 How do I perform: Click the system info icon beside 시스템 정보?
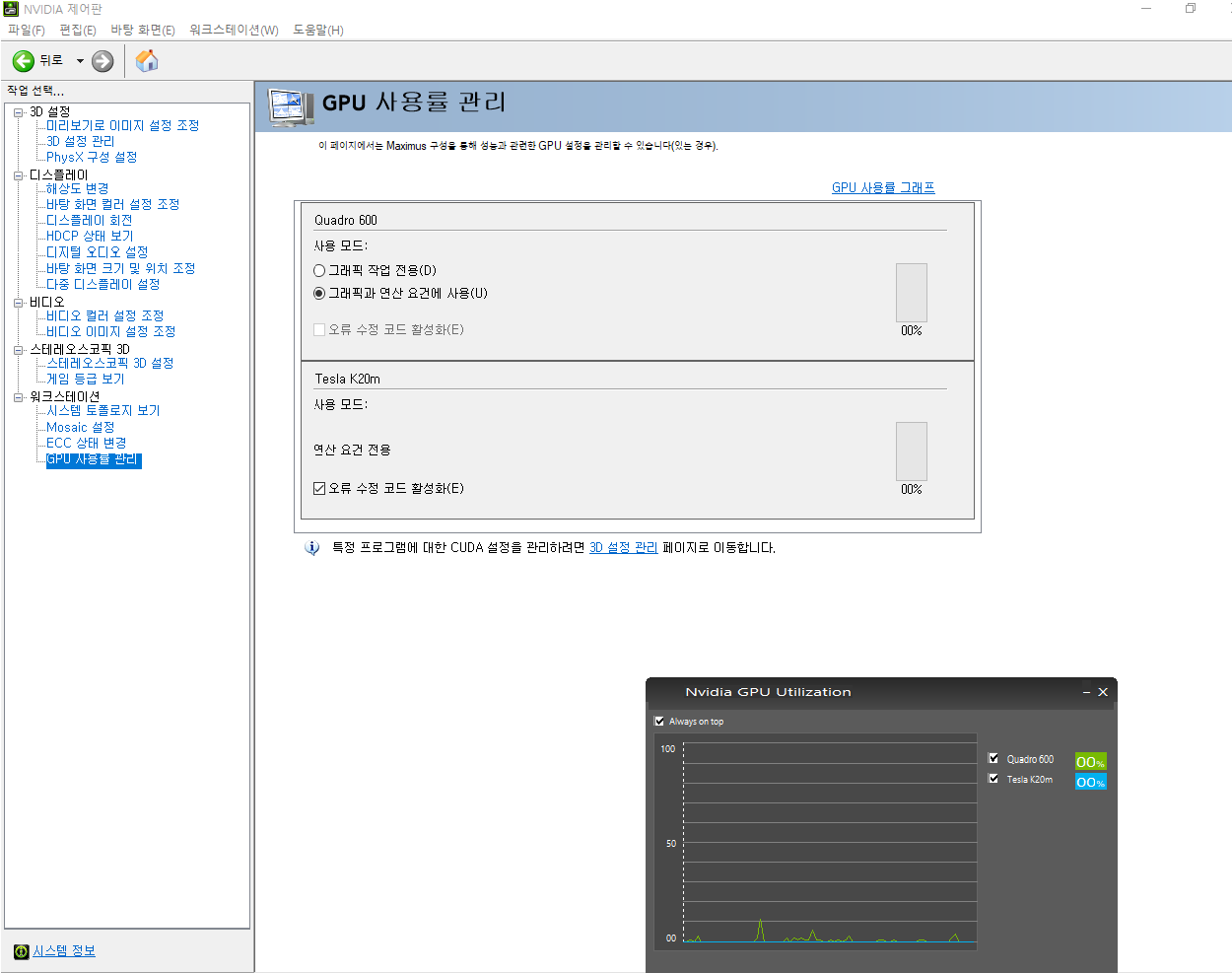point(21,951)
